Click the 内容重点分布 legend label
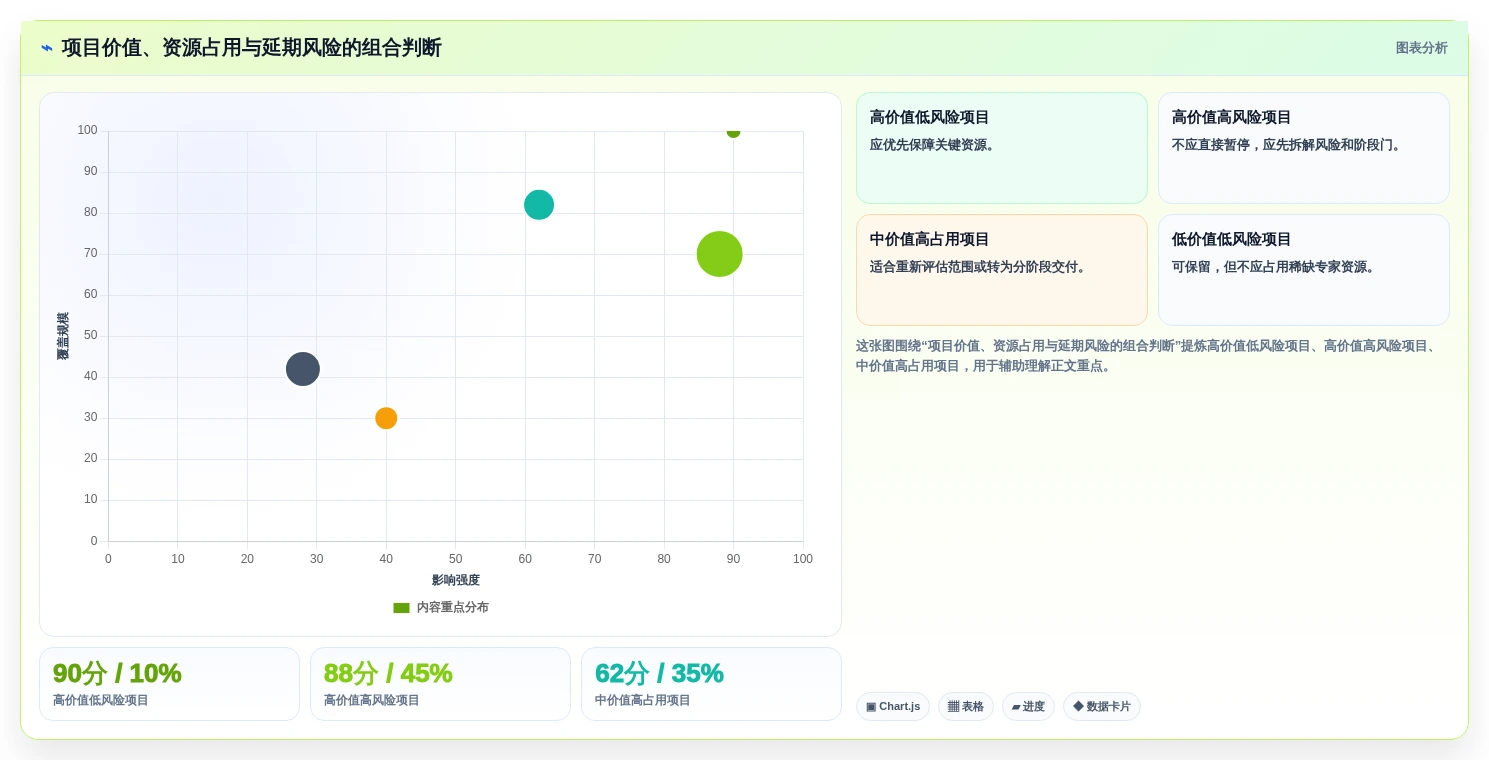 click(453, 608)
